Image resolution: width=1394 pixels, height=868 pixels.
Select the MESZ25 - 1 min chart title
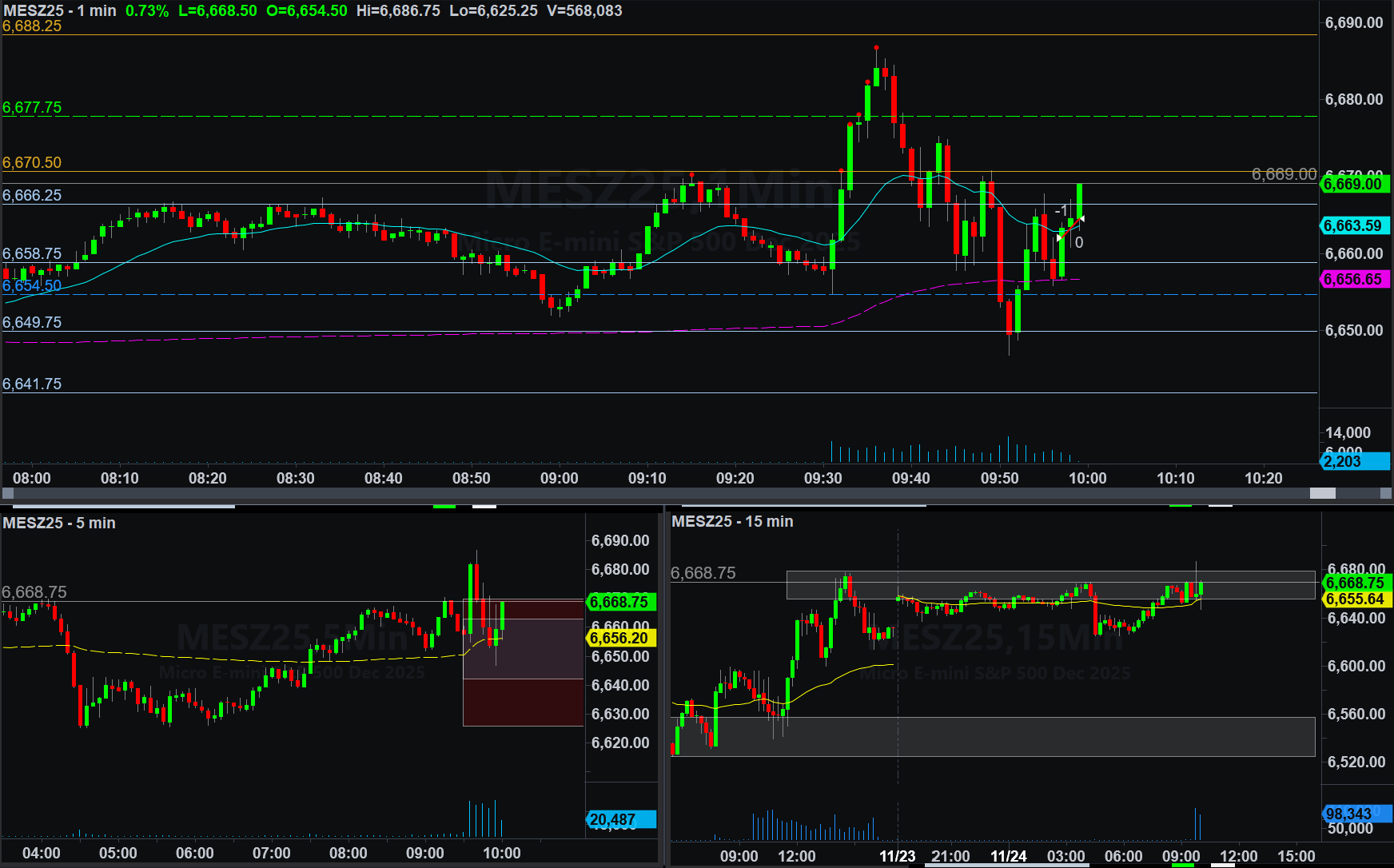pyautogui.click(x=60, y=10)
